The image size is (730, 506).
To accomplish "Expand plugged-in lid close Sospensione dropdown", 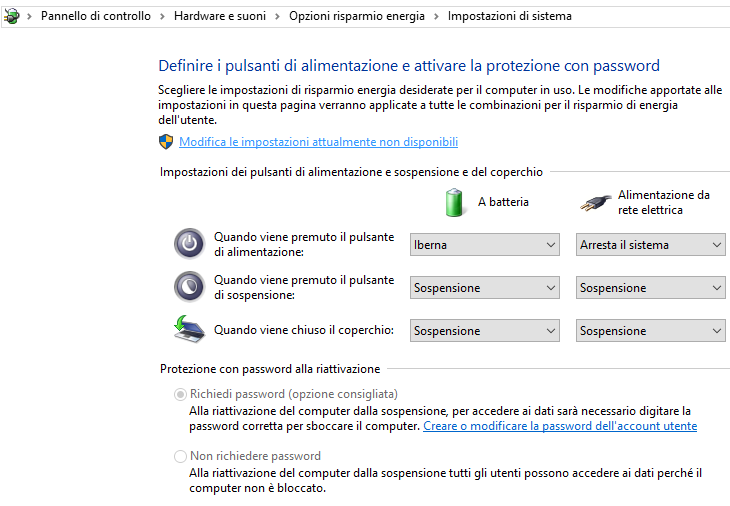I will point(651,331).
